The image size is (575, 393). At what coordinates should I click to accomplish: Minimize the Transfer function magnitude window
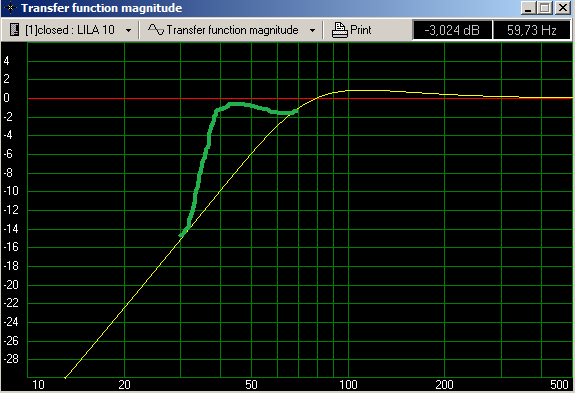pyautogui.click(x=528, y=8)
